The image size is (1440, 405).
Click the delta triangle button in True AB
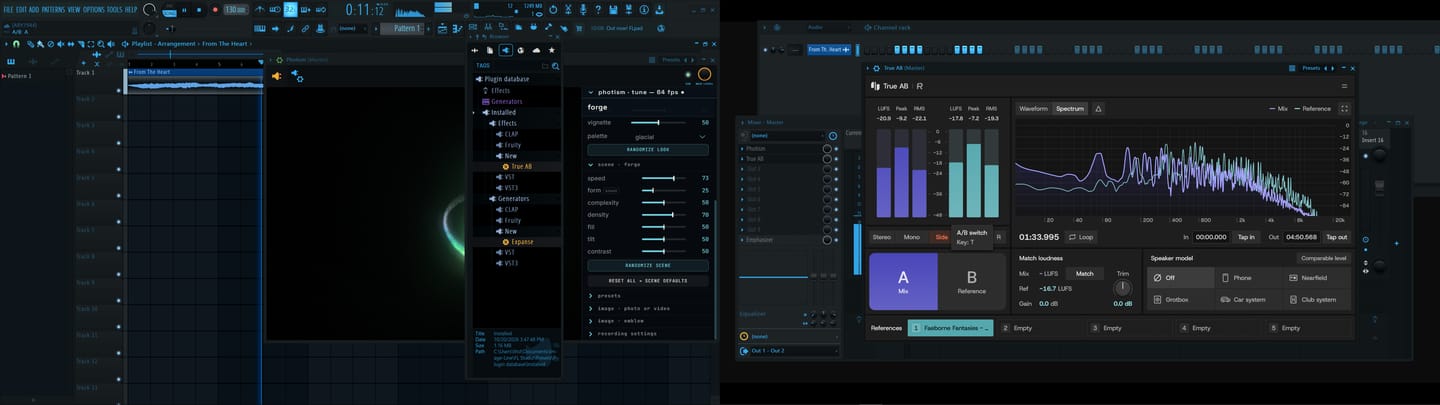[x=1098, y=109]
